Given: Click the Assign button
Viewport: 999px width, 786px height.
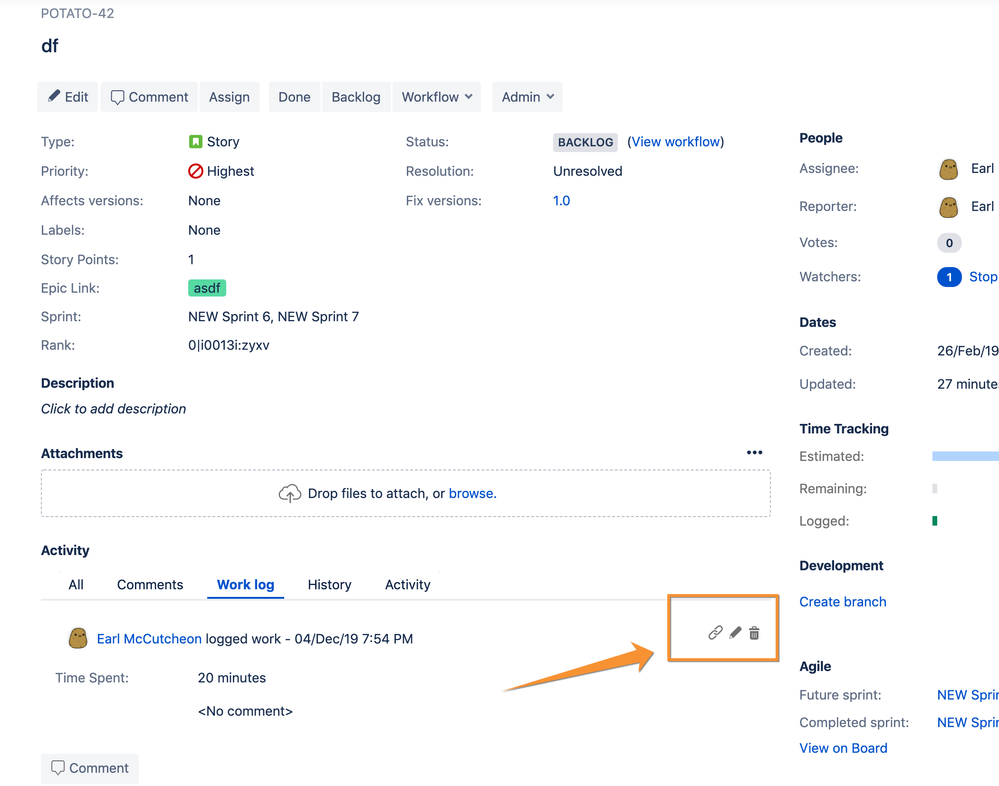Looking at the screenshot, I should coord(229,97).
